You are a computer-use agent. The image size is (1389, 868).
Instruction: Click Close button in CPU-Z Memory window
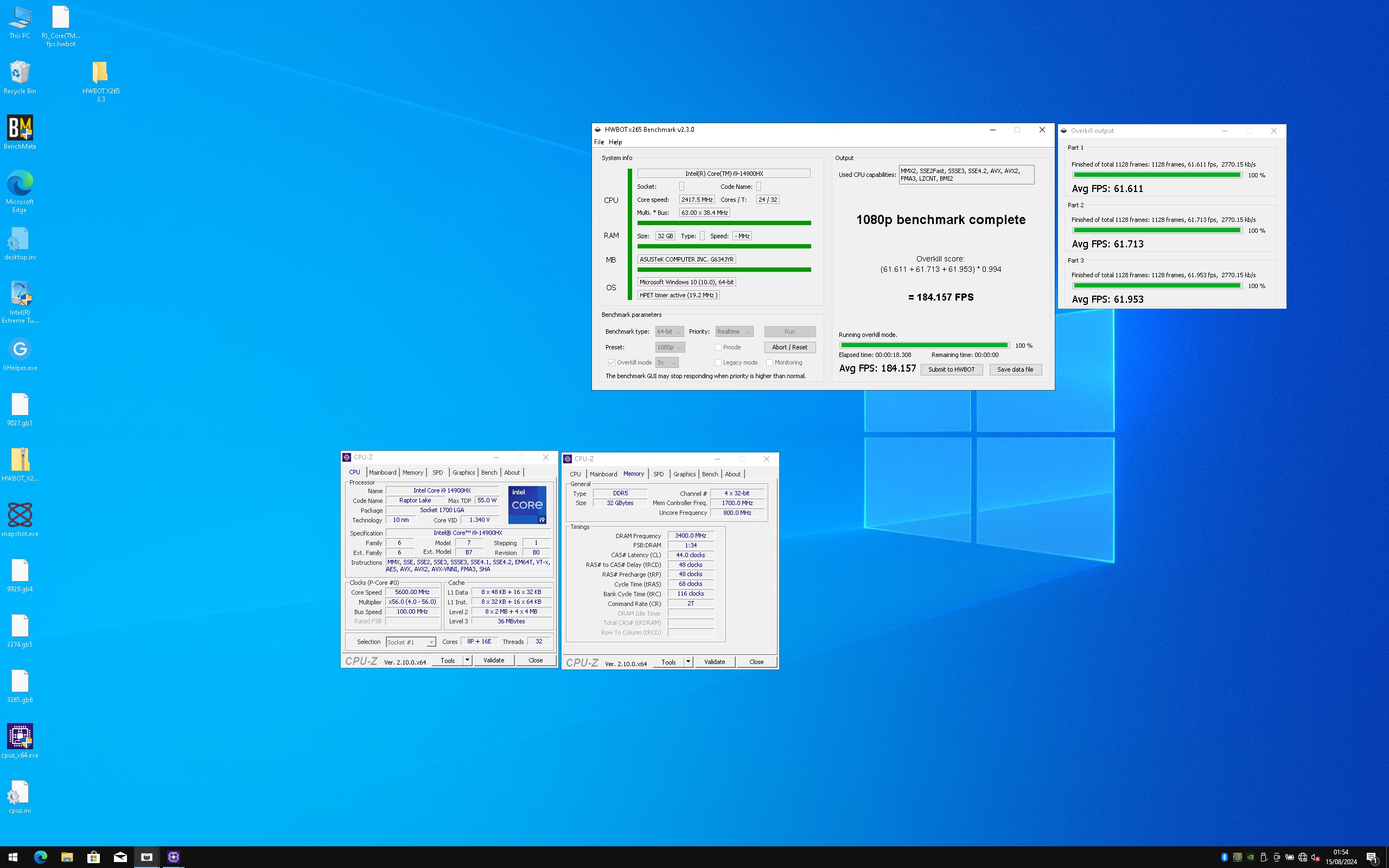tap(756, 662)
